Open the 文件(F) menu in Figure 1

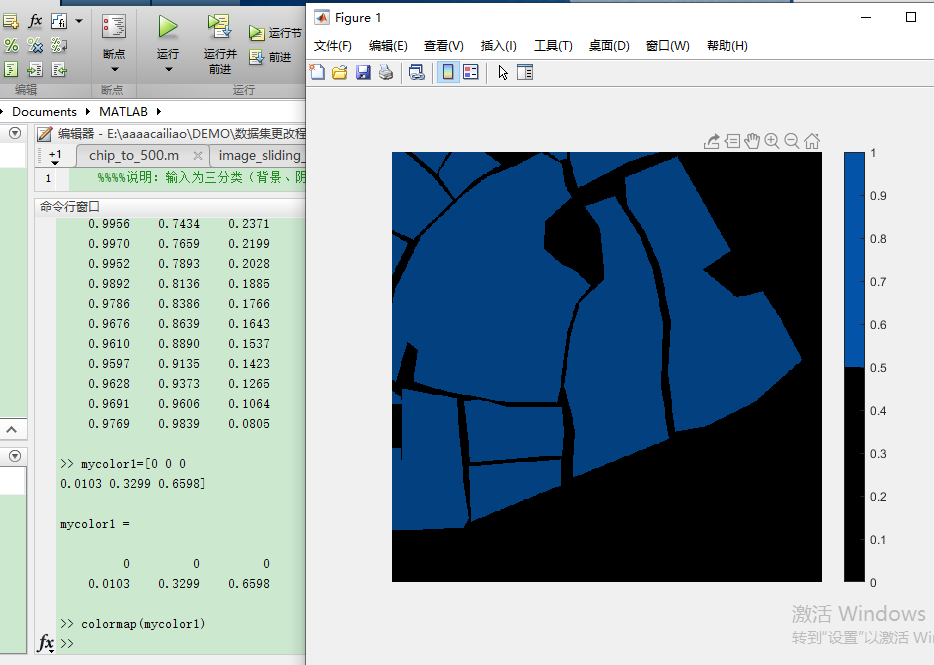click(x=332, y=46)
